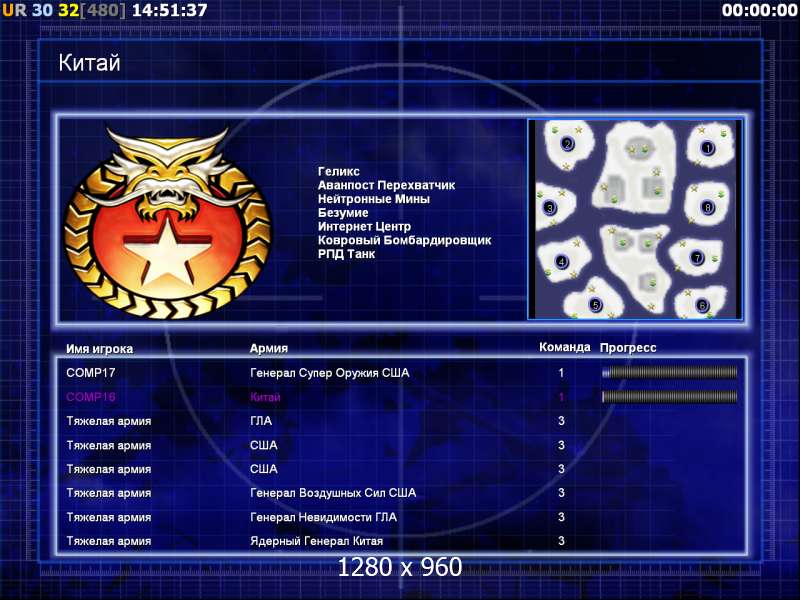Screen dimensions: 800x600
Task: Click team number 1 in COMP16 row
Action: [561, 397]
